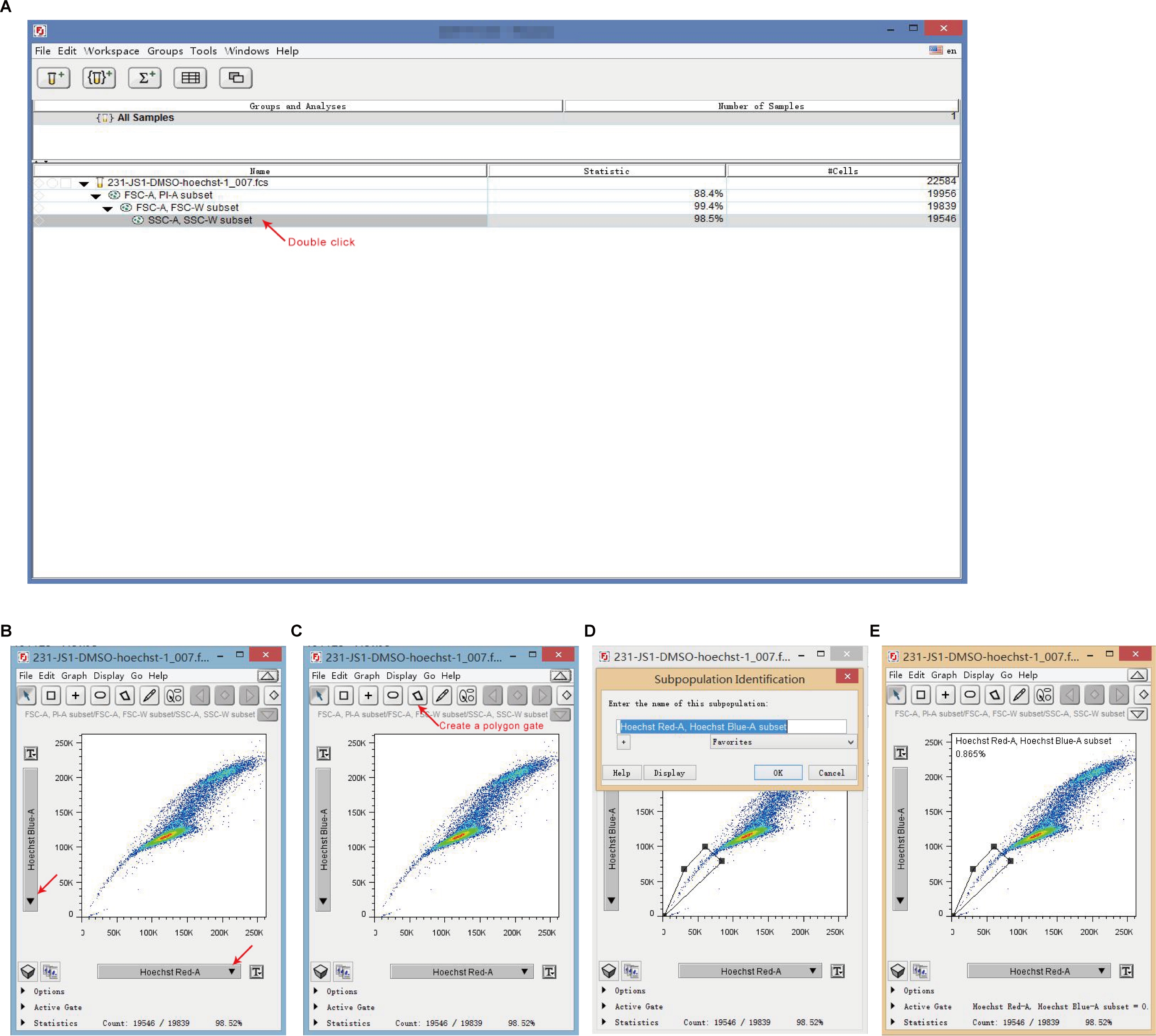The height and width of the screenshot is (1036, 1156).
Task: Click the add statistic sigma icon
Action: (x=144, y=77)
